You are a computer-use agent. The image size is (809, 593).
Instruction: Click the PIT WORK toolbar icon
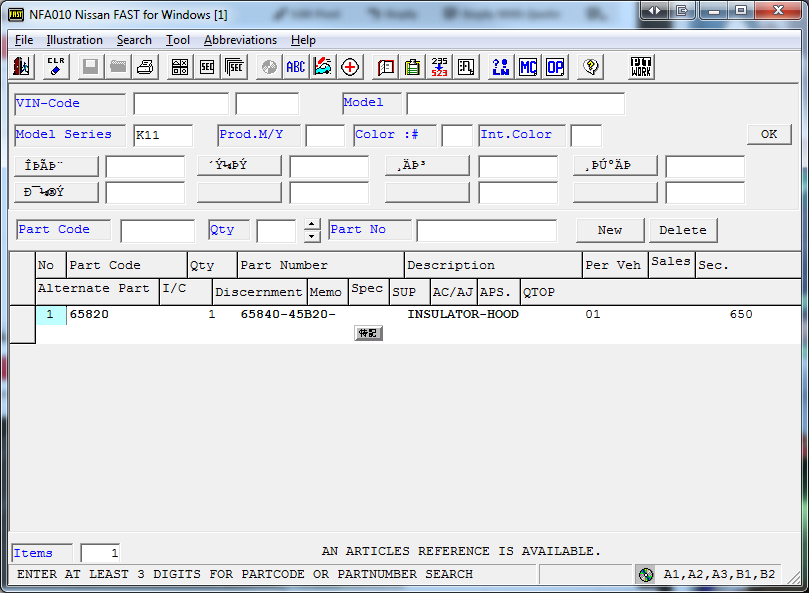[x=641, y=67]
